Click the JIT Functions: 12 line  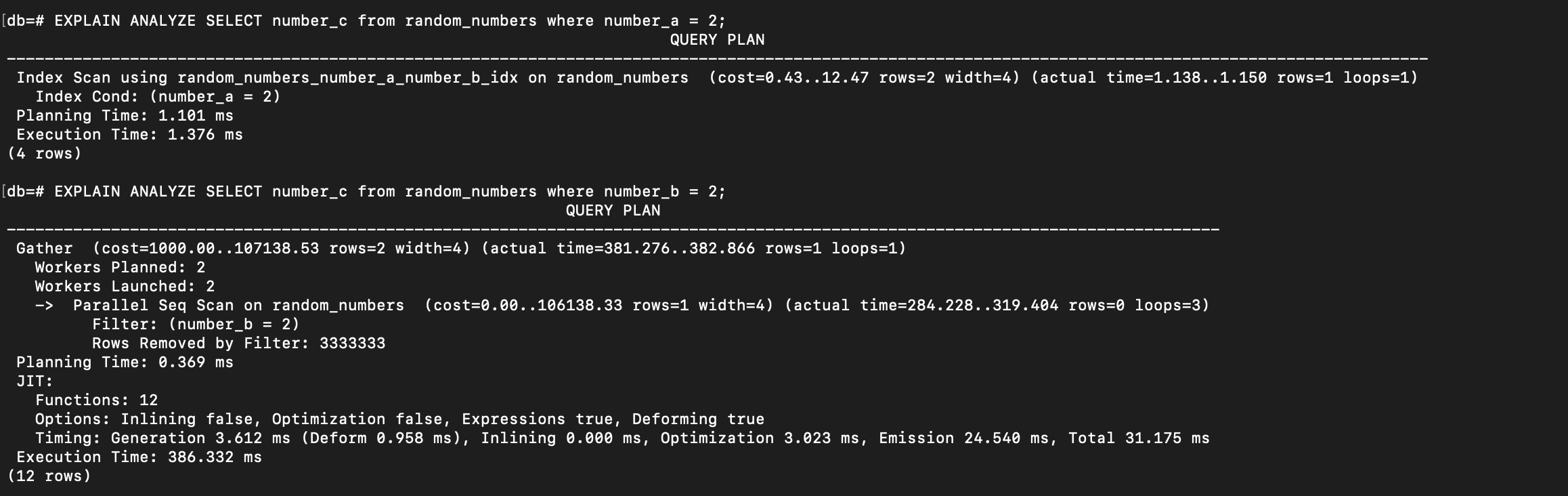tap(96, 400)
